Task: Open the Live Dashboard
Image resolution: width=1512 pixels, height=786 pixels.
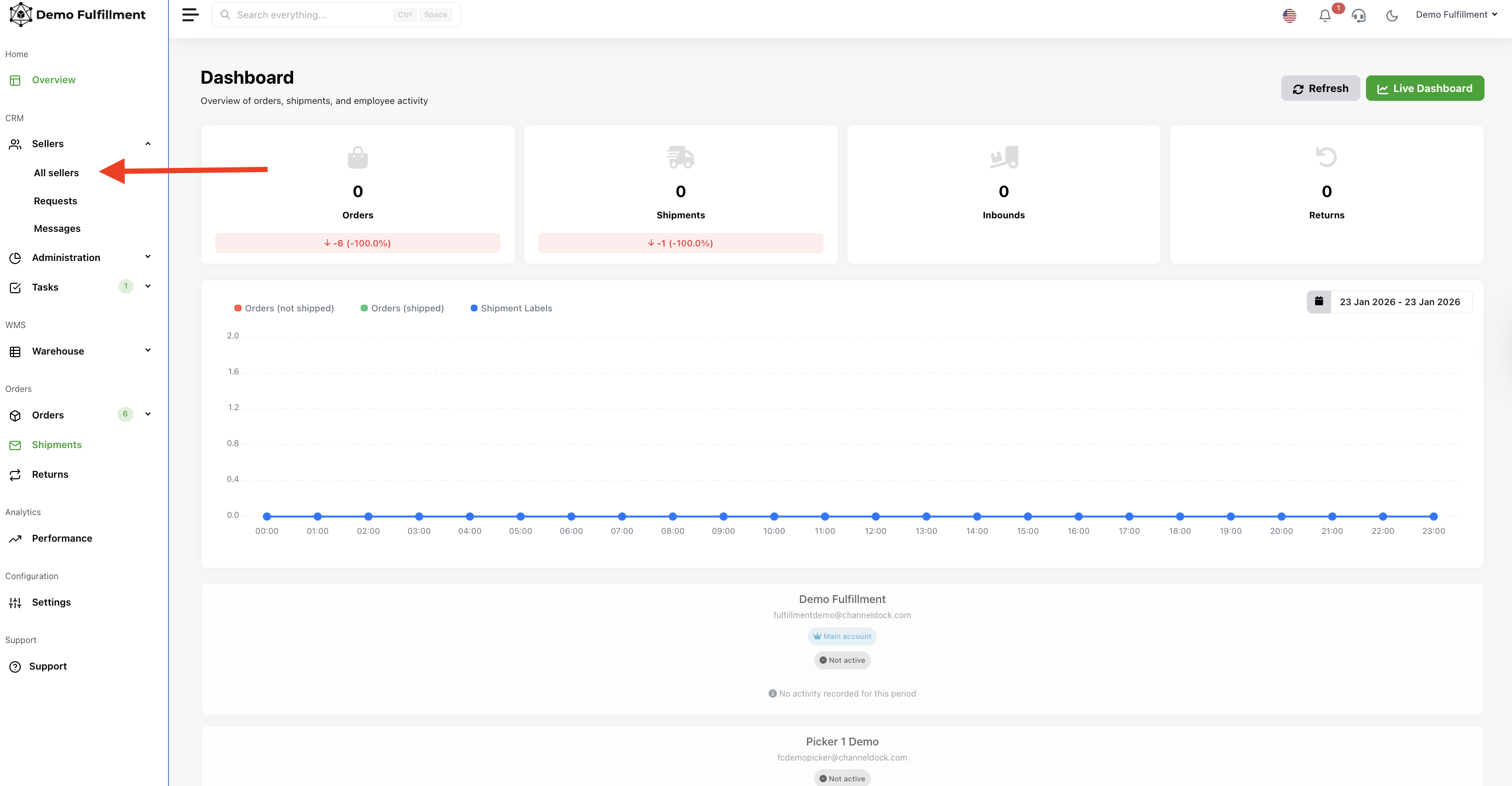Action: (x=1425, y=88)
